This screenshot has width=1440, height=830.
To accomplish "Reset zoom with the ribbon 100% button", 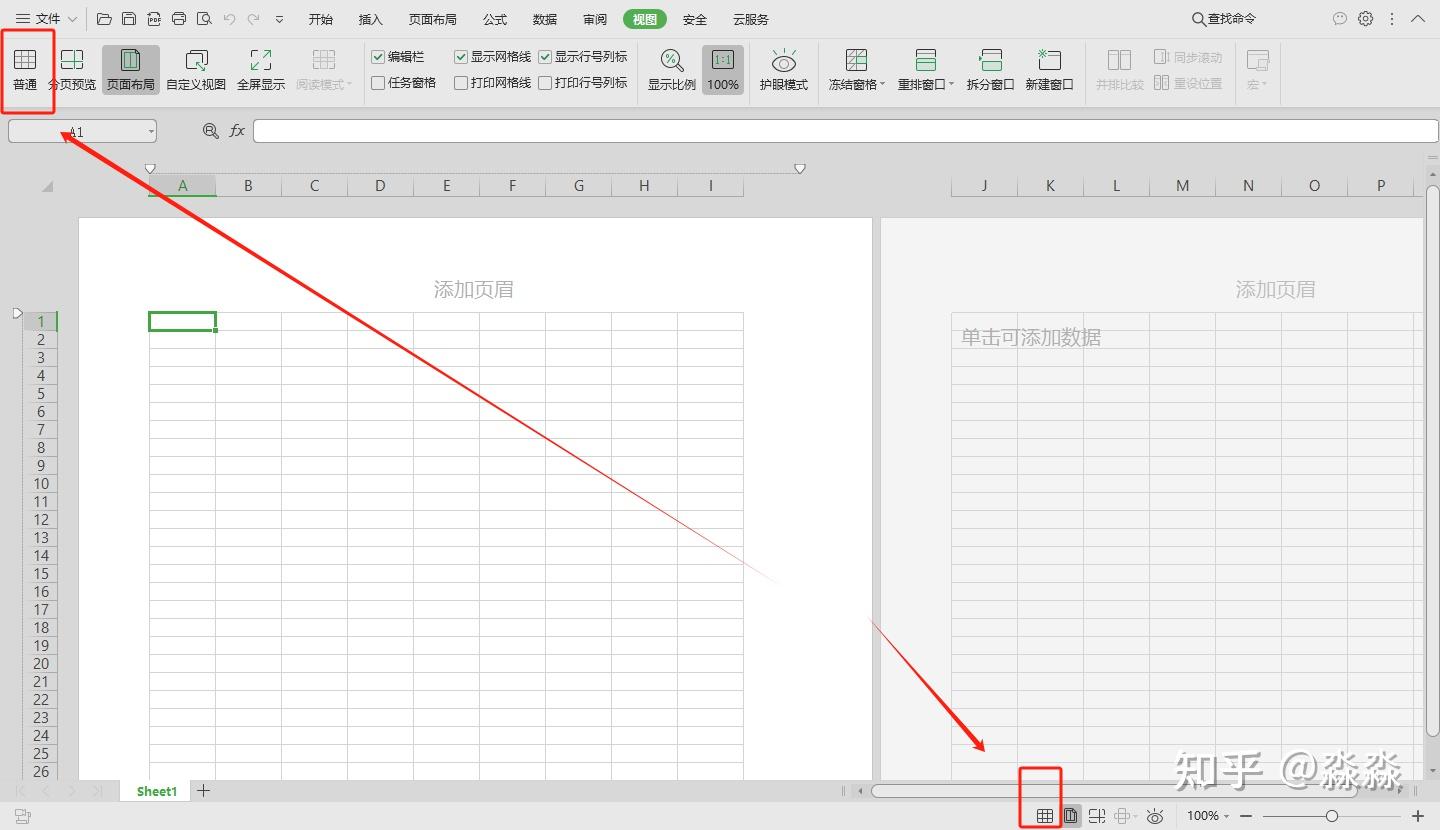I will point(723,70).
